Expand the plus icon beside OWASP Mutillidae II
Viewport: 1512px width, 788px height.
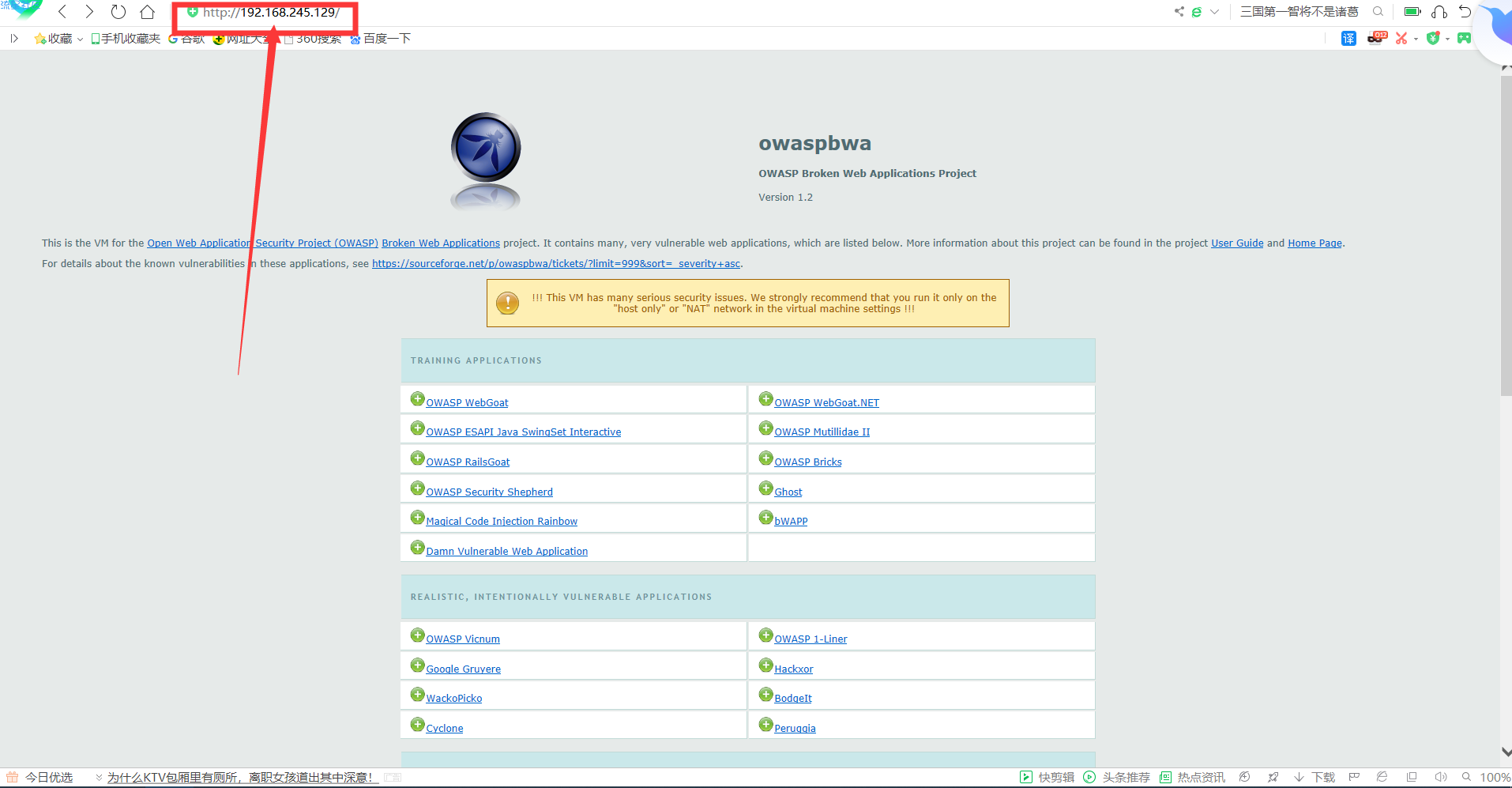pyautogui.click(x=765, y=428)
